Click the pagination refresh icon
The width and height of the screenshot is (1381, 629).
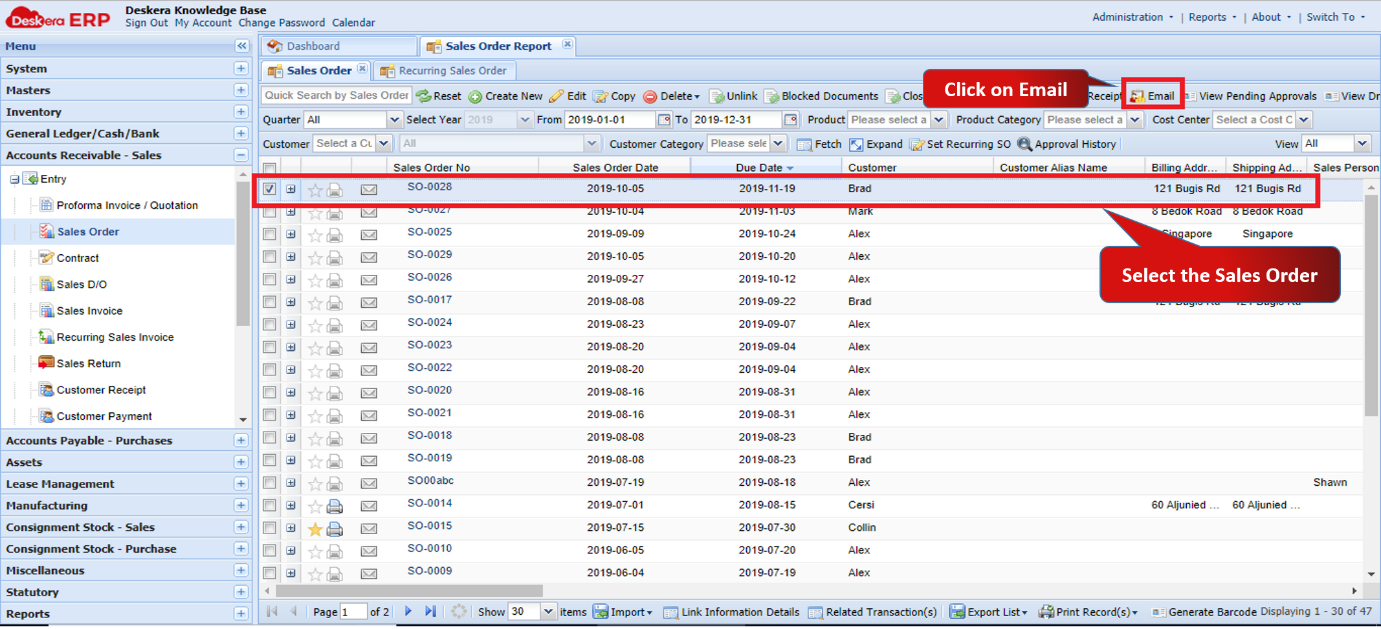459,611
